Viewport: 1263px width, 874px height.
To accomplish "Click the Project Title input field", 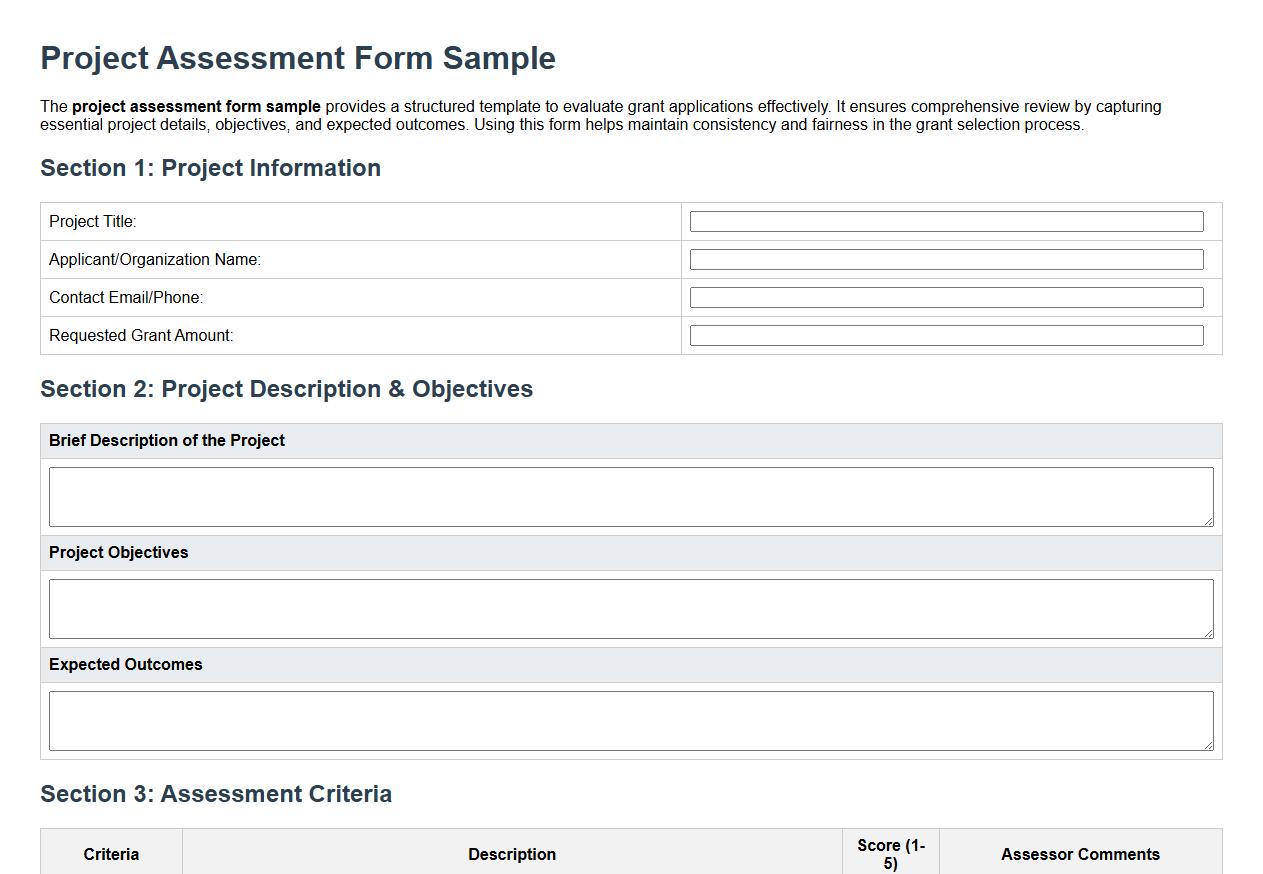I will 945,221.
